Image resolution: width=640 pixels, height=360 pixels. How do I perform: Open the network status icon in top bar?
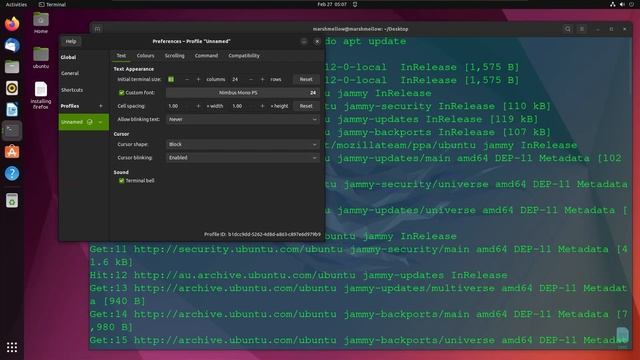coord(613,4)
